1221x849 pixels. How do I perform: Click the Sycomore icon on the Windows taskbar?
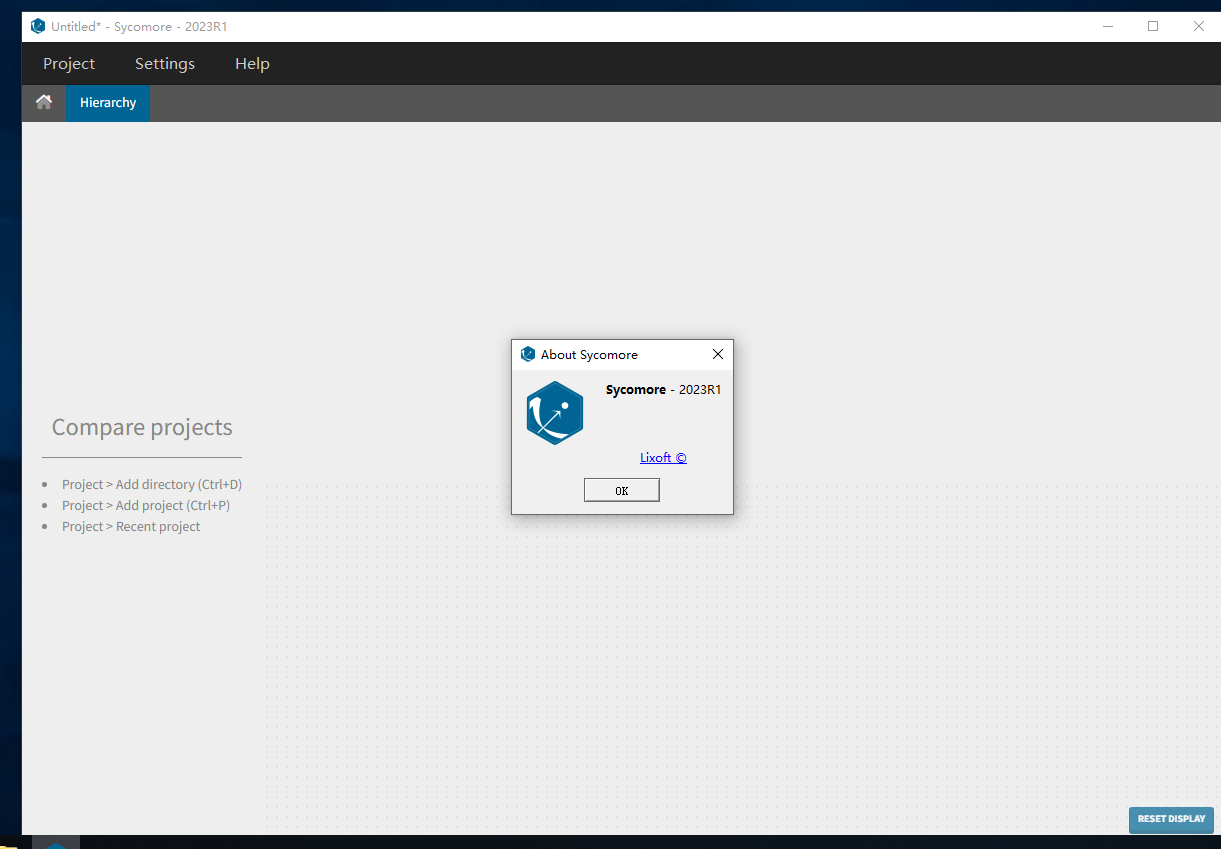click(56, 843)
